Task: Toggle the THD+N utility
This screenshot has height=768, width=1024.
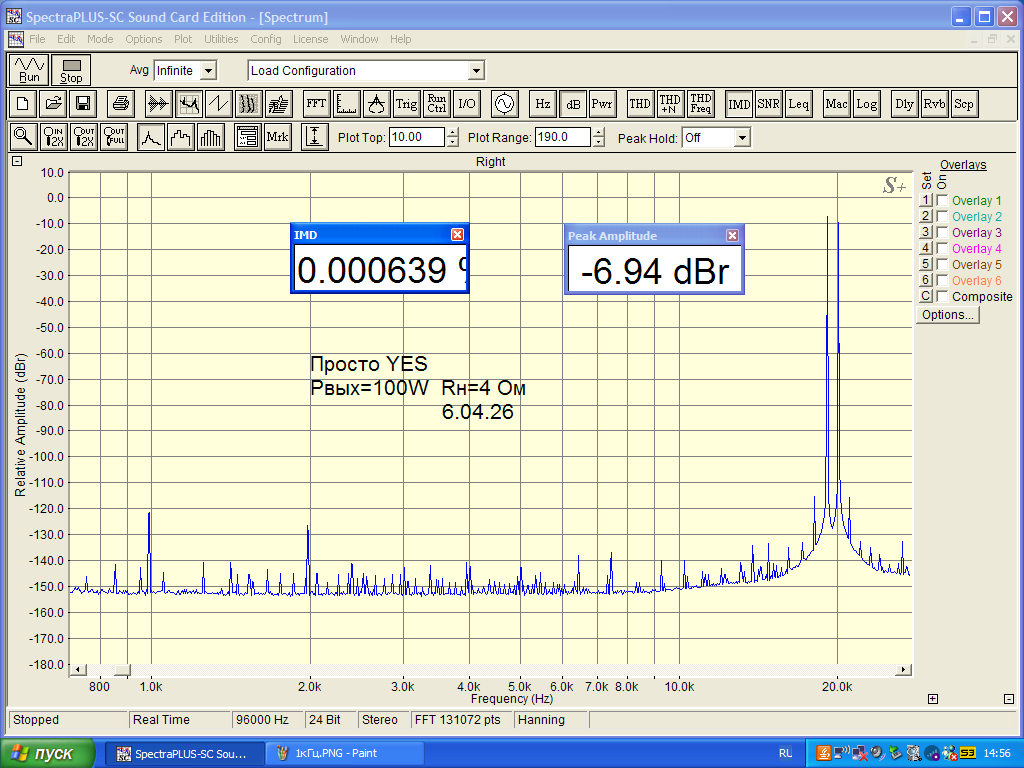Action: 670,104
